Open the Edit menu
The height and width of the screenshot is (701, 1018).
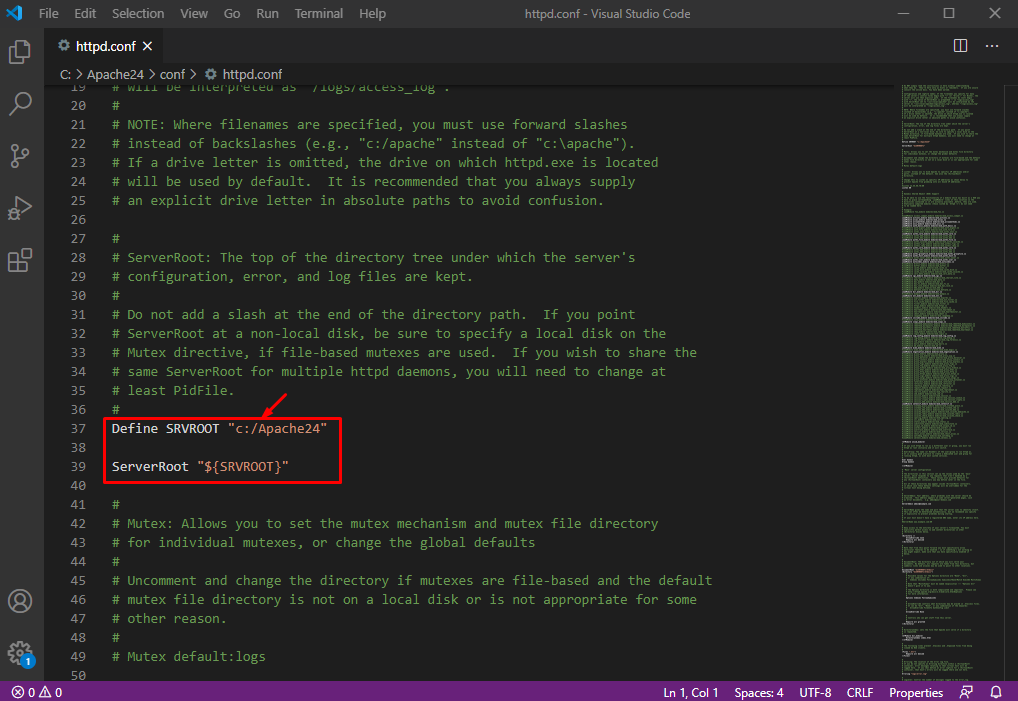[84, 13]
